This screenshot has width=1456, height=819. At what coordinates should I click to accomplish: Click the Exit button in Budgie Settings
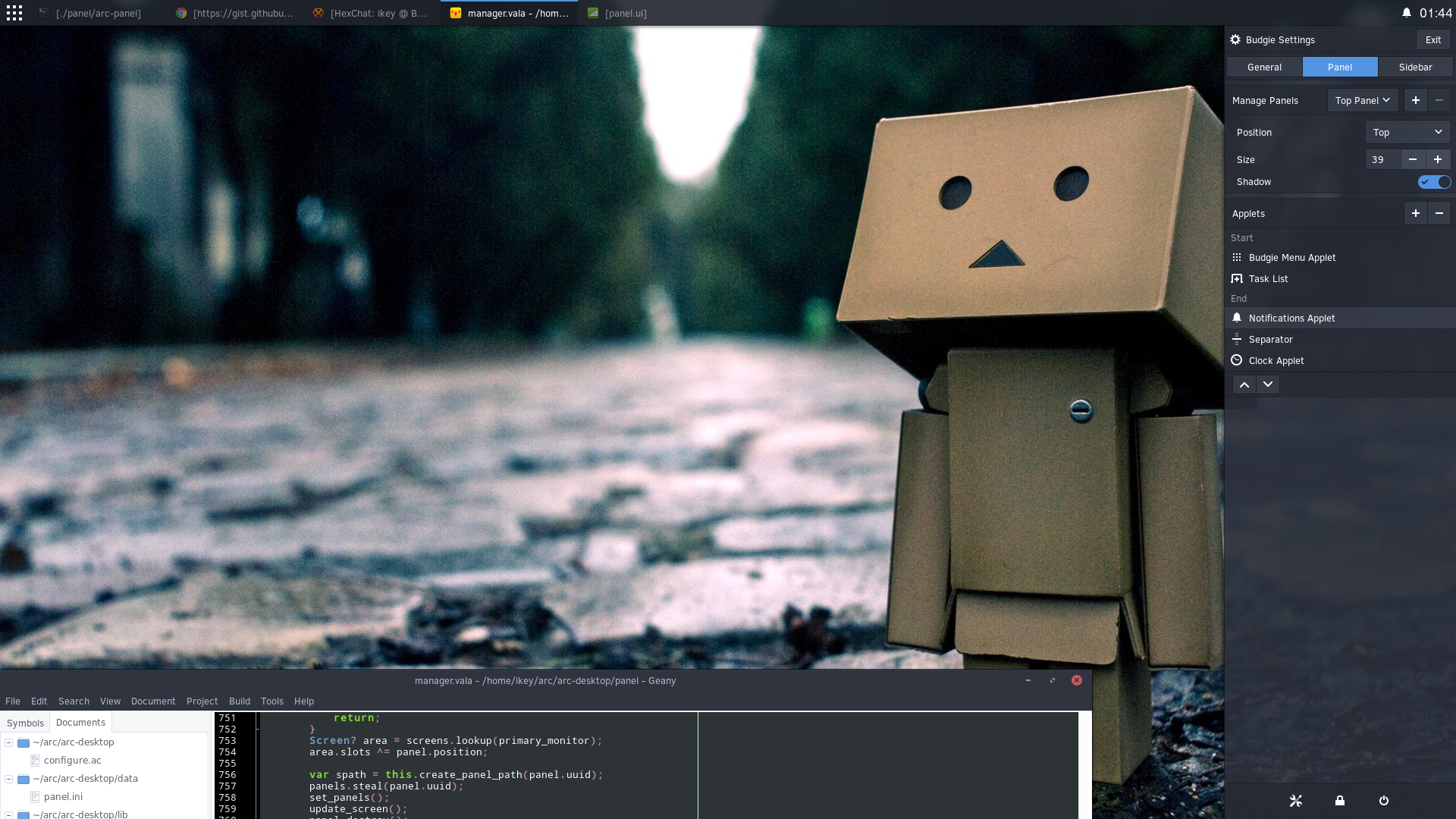click(x=1432, y=39)
